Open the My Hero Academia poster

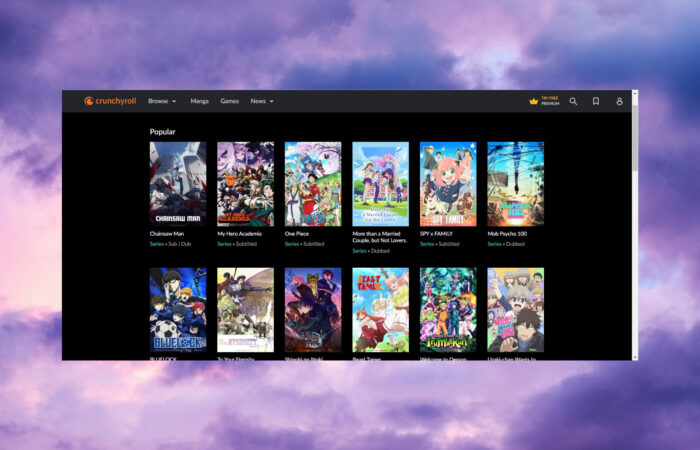click(x=246, y=184)
